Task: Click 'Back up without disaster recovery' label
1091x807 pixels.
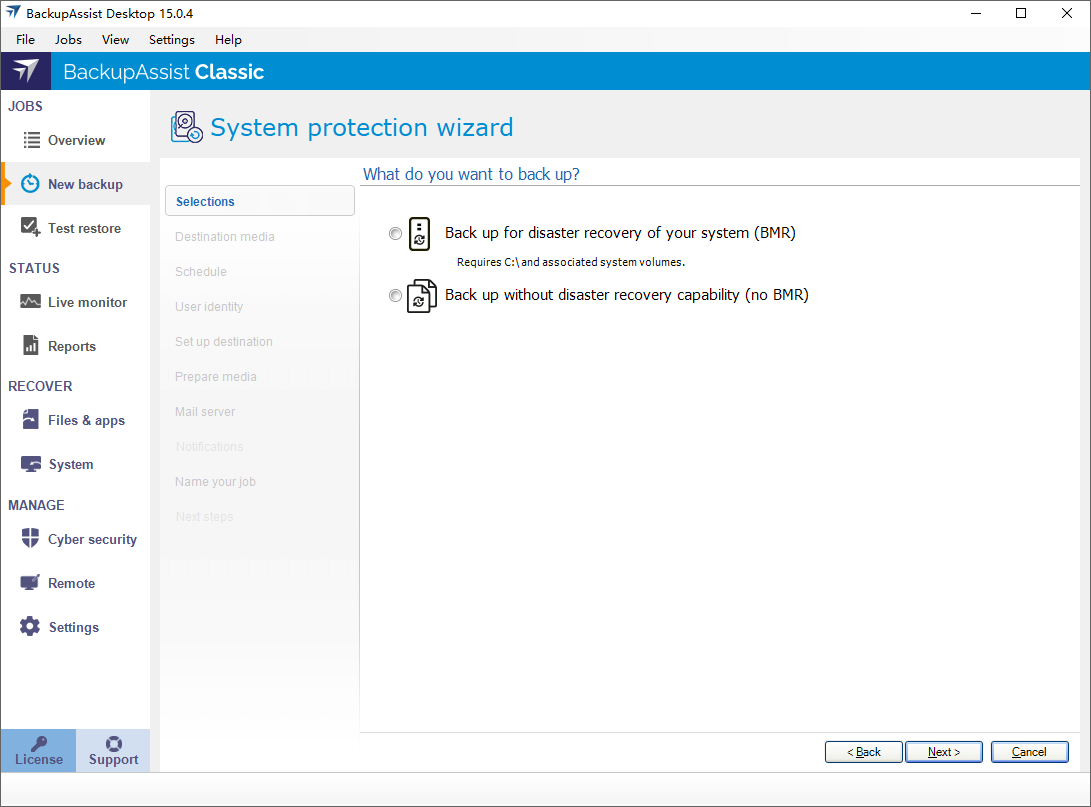Action: (626, 295)
